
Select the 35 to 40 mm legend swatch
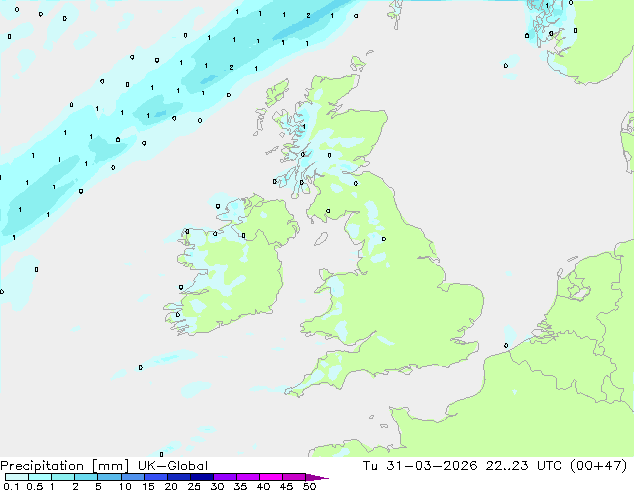(x=248, y=477)
